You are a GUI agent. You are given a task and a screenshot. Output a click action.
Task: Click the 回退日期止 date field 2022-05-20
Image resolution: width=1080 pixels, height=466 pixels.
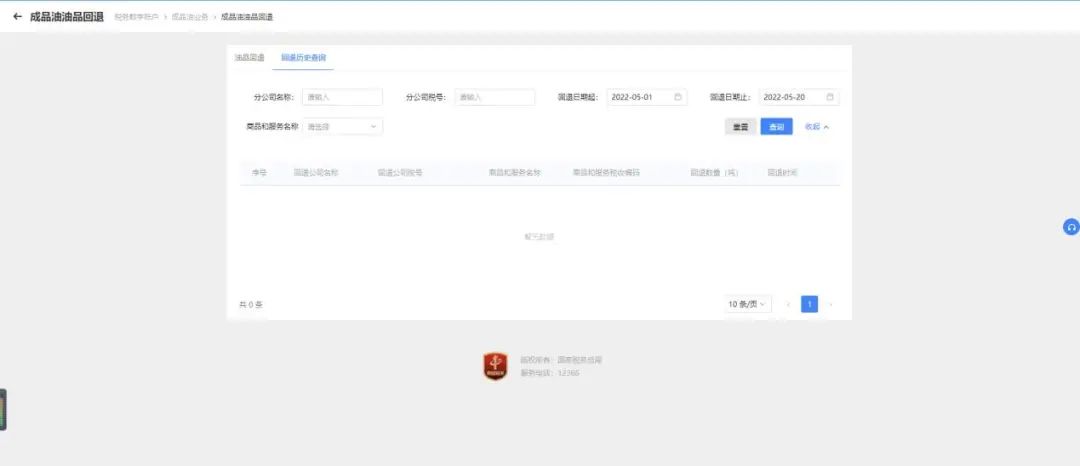799,97
